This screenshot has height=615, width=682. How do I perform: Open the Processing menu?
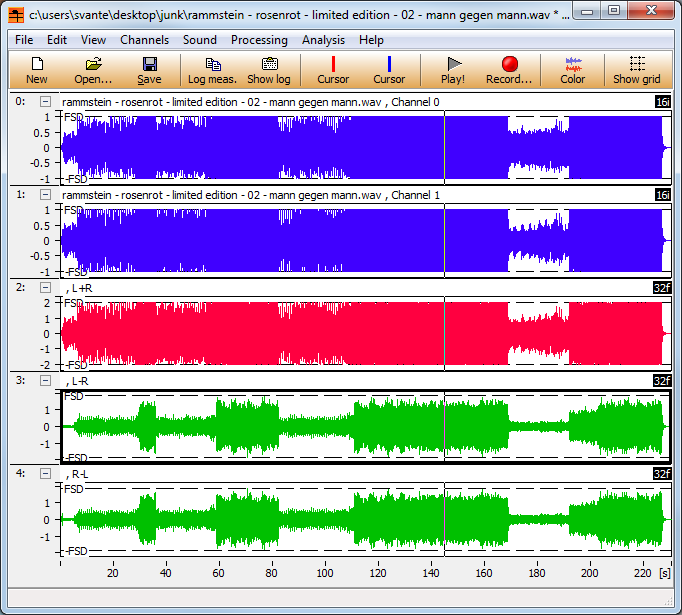[x=259, y=40]
